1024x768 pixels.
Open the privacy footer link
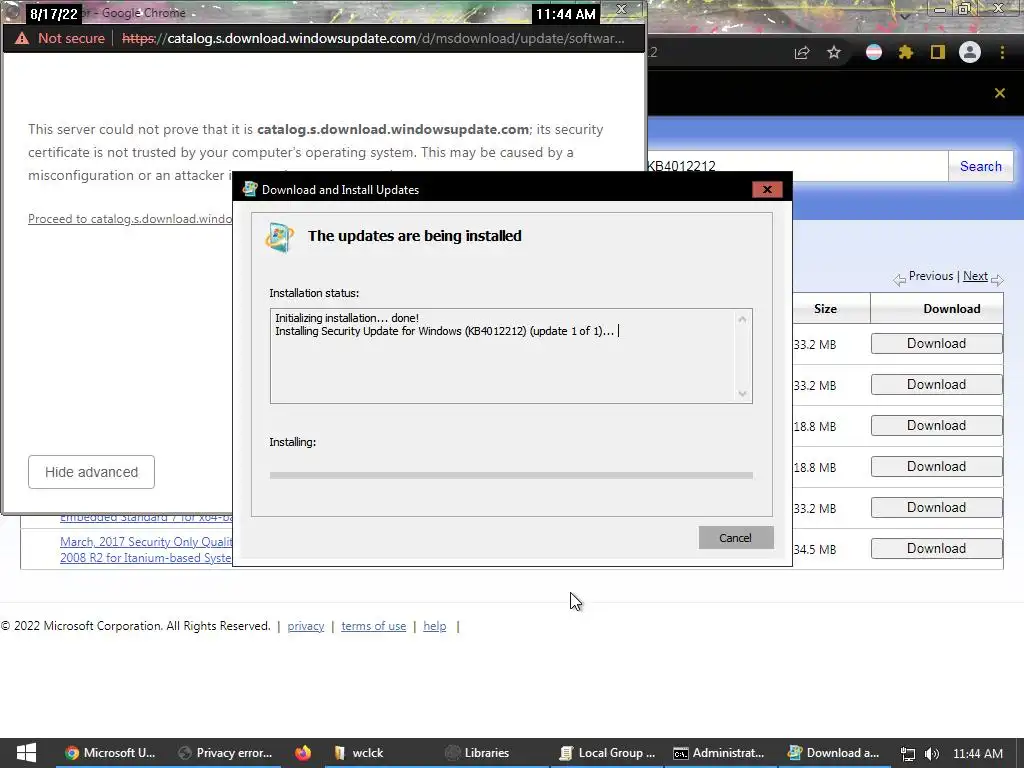306,626
